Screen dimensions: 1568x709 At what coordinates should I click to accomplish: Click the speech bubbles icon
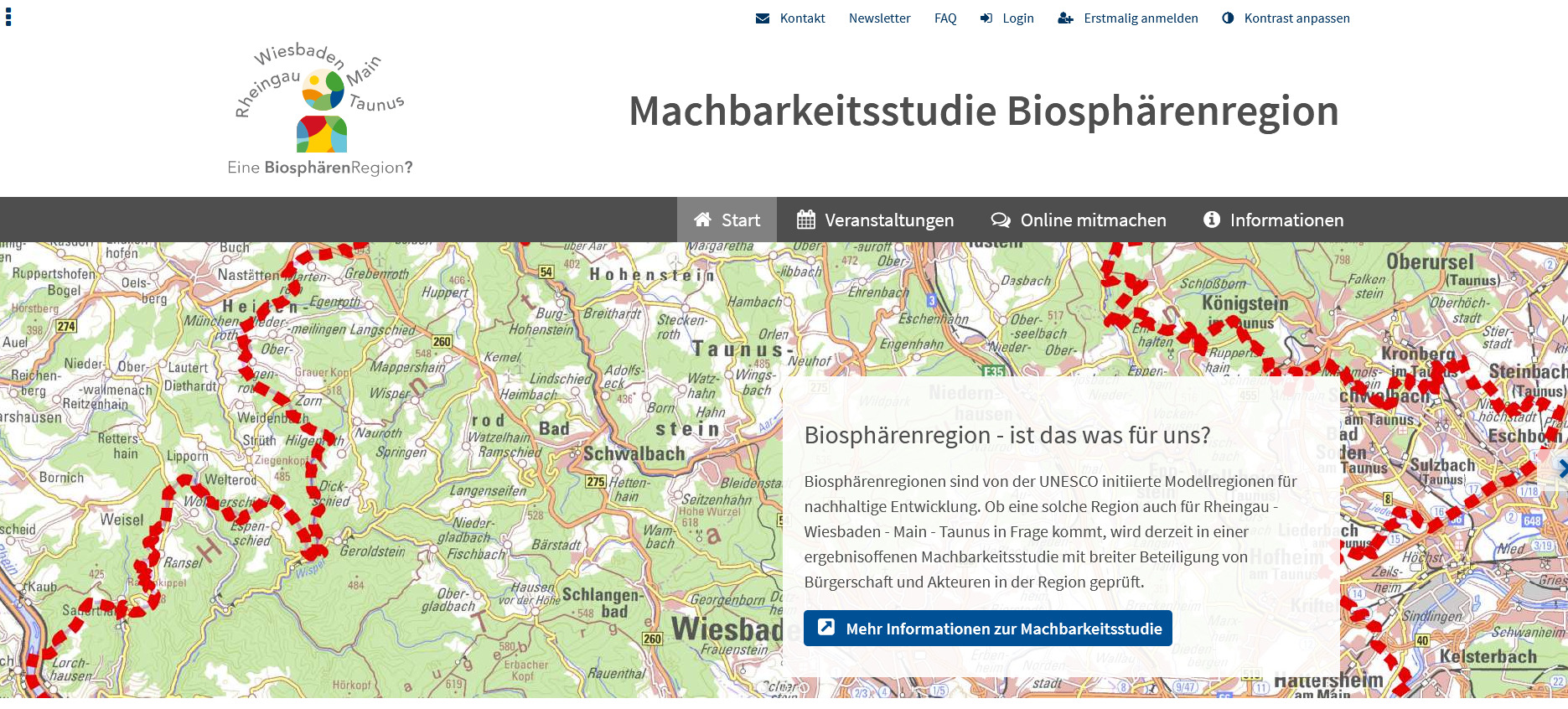pyautogui.click(x=1001, y=220)
